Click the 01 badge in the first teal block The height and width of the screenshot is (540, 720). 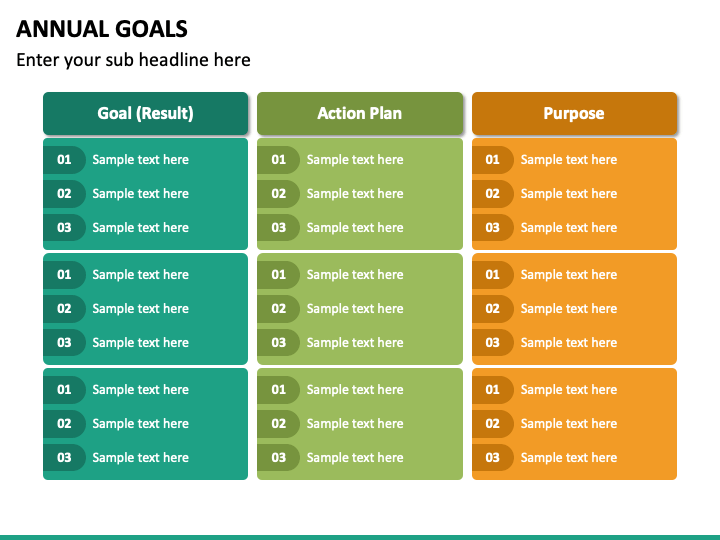[x=64, y=160]
